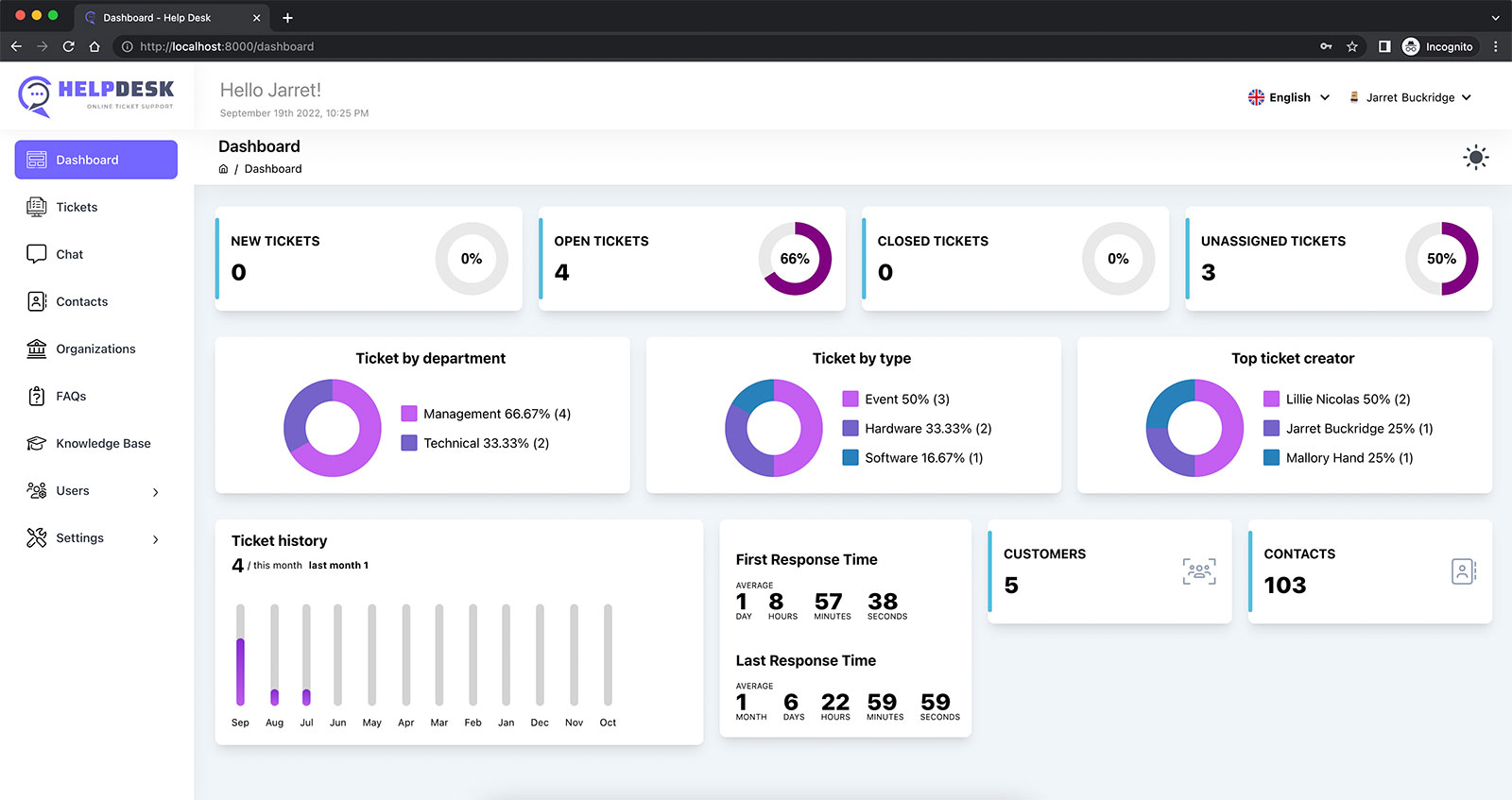The width and height of the screenshot is (1512, 800).
Task: Select the Contacts address book icon
Action: tap(36, 301)
